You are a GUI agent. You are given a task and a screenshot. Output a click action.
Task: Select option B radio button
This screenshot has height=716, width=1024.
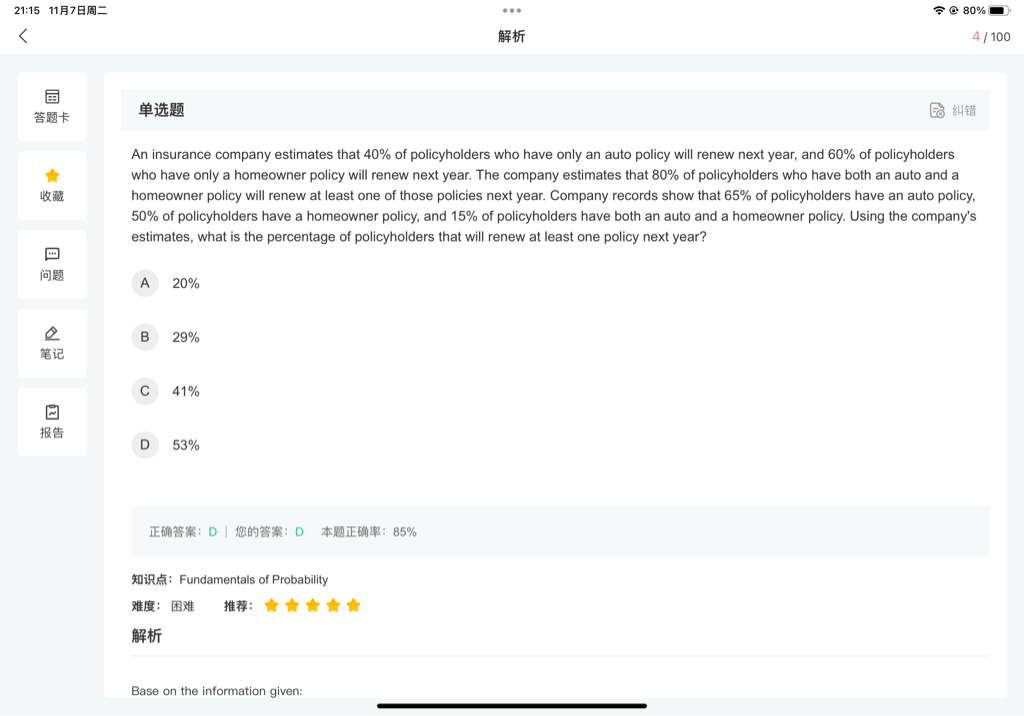[145, 337]
